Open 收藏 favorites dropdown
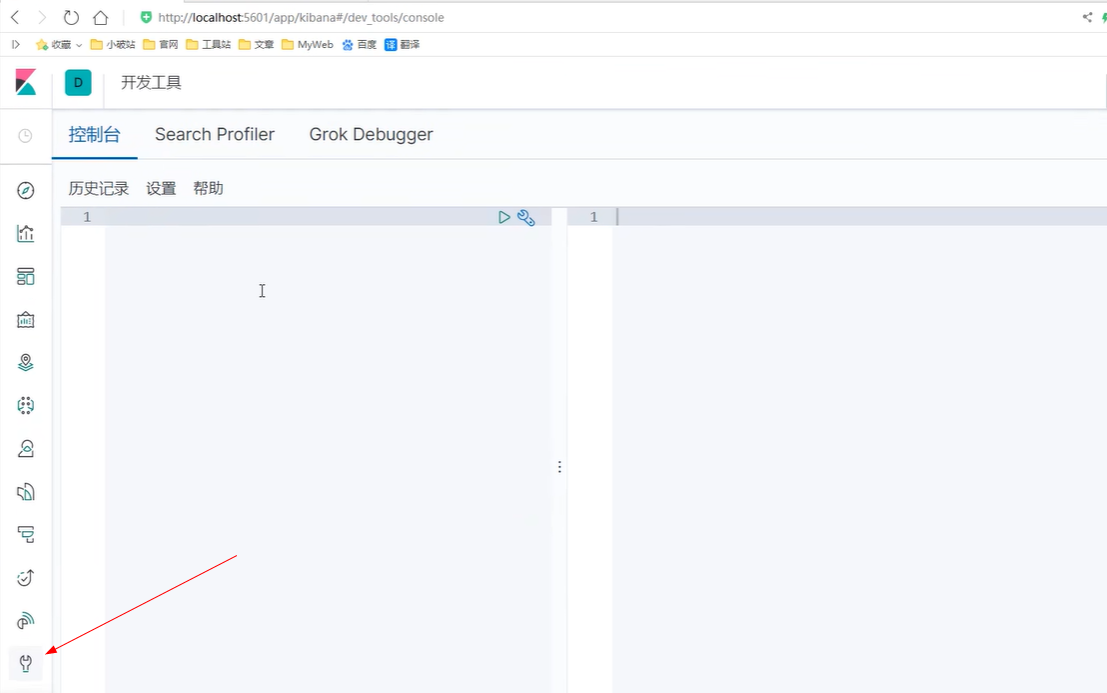This screenshot has height=693, width=1107. (x=59, y=44)
